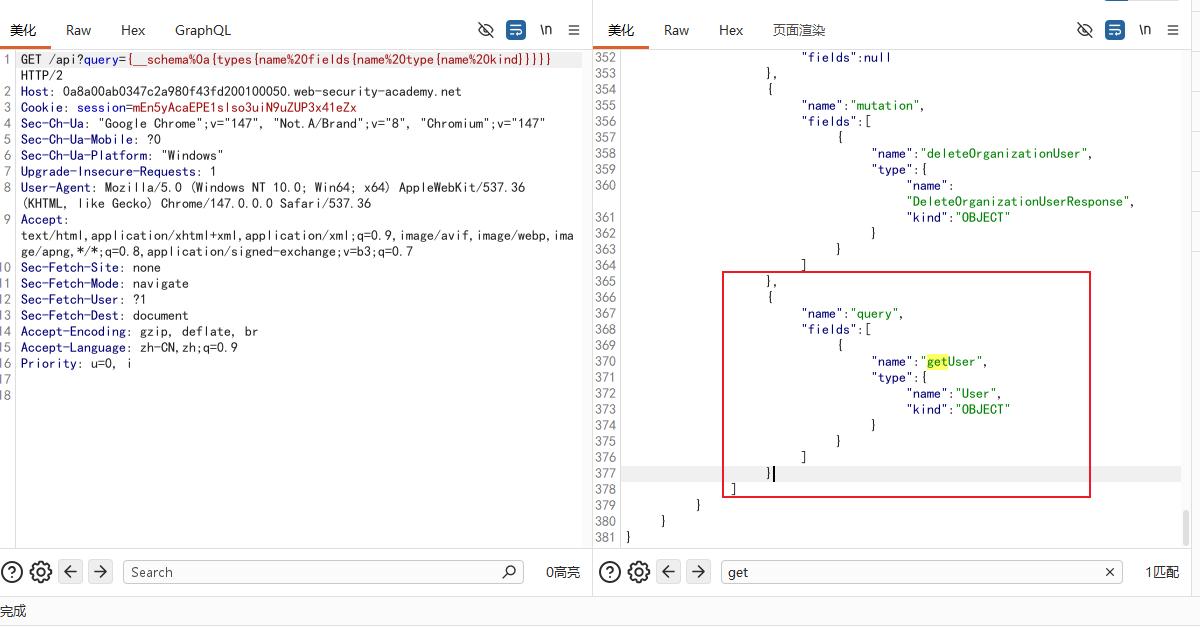This screenshot has width=1200, height=627.
Task: Toggle line wrap icon in request panel
Action: click(x=515, y=30)
